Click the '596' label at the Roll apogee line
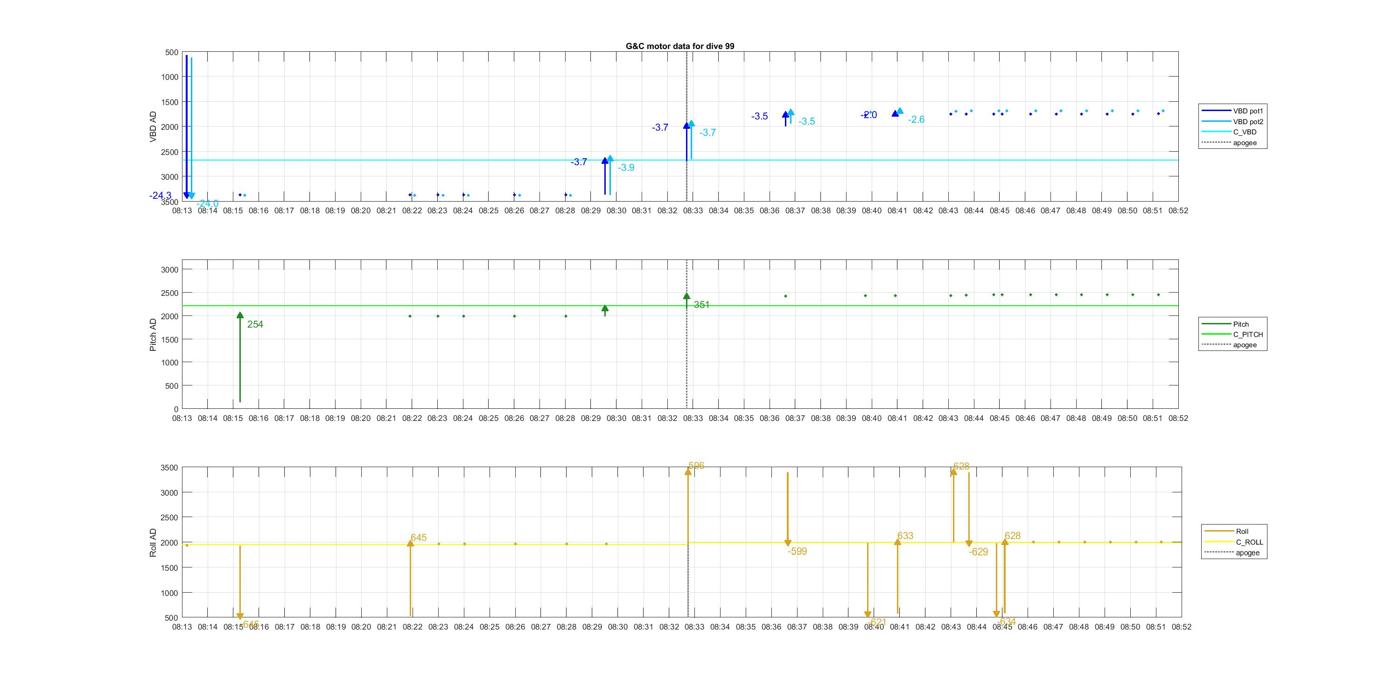Image resolution: width=1400 pixels, height=693 pixels. coord(696,467)
